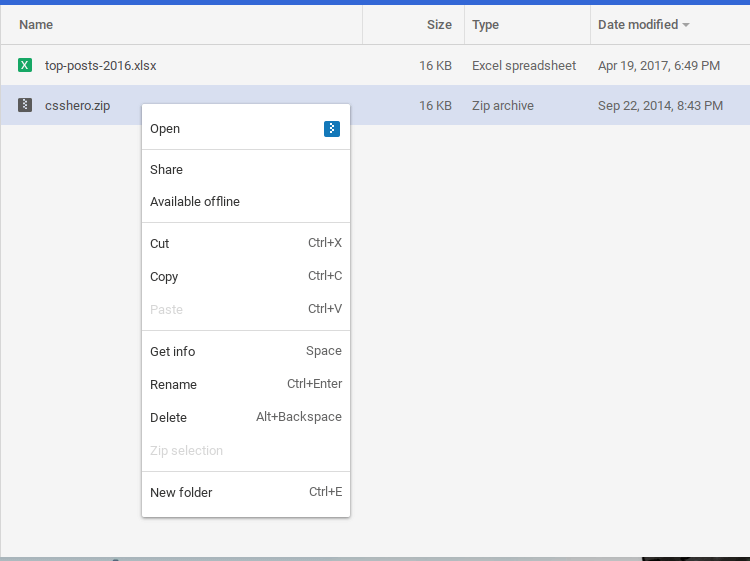
Task: Select Delete from the context menu
Action: point(168,418)
